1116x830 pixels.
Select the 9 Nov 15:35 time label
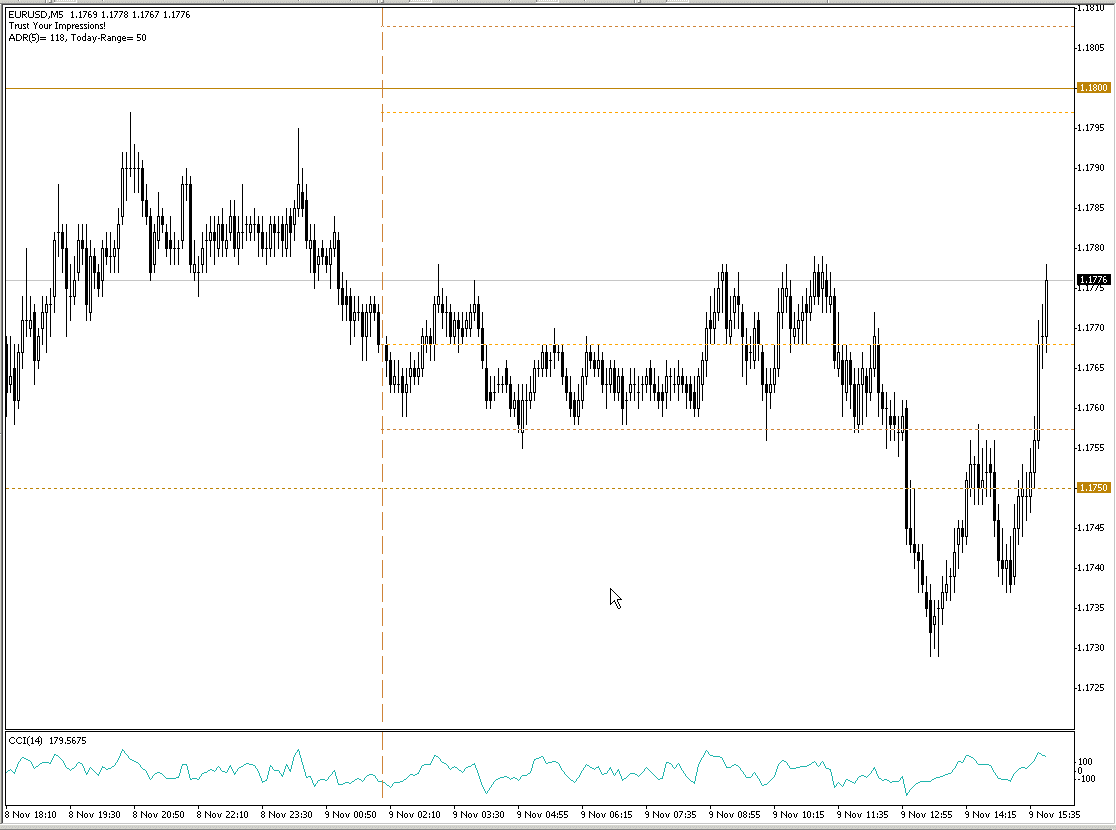pos(1057,814)
